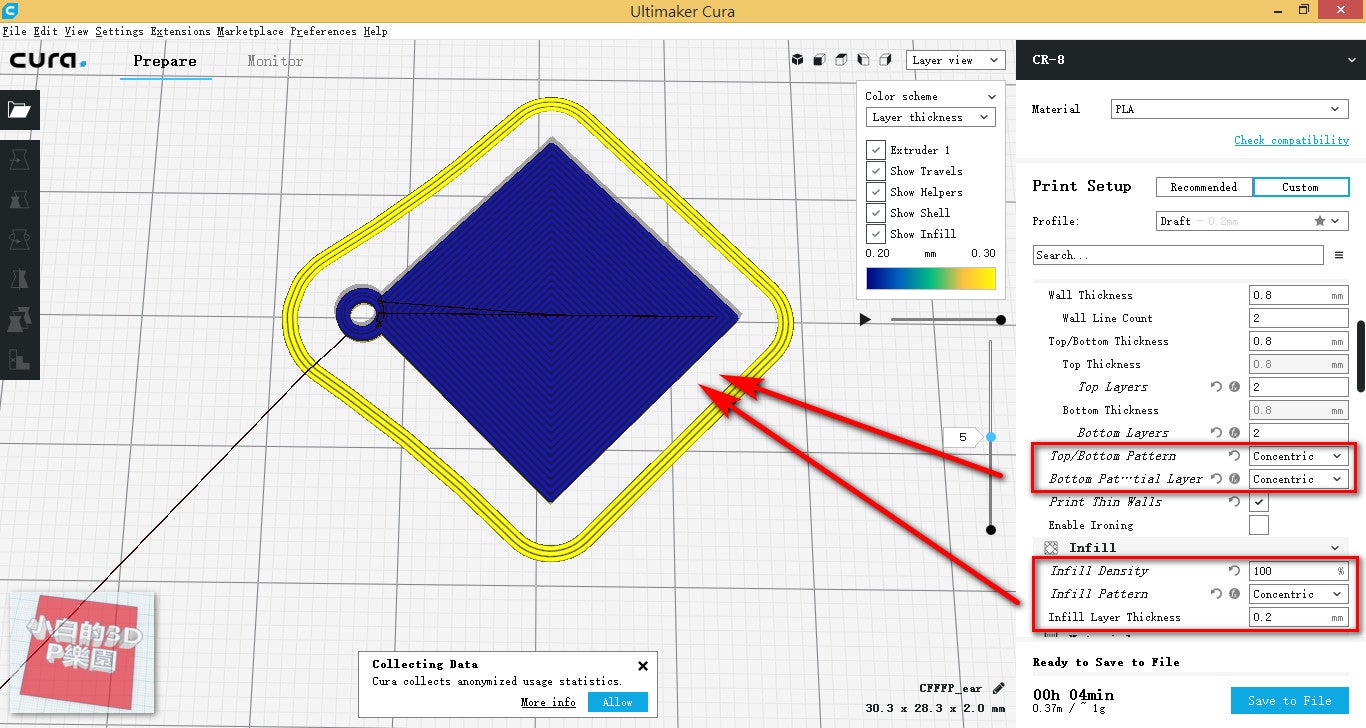The width and height of the screenshot is (1366, 728).
Task: Reset the Top Layers value
Action: (1217, 387)
